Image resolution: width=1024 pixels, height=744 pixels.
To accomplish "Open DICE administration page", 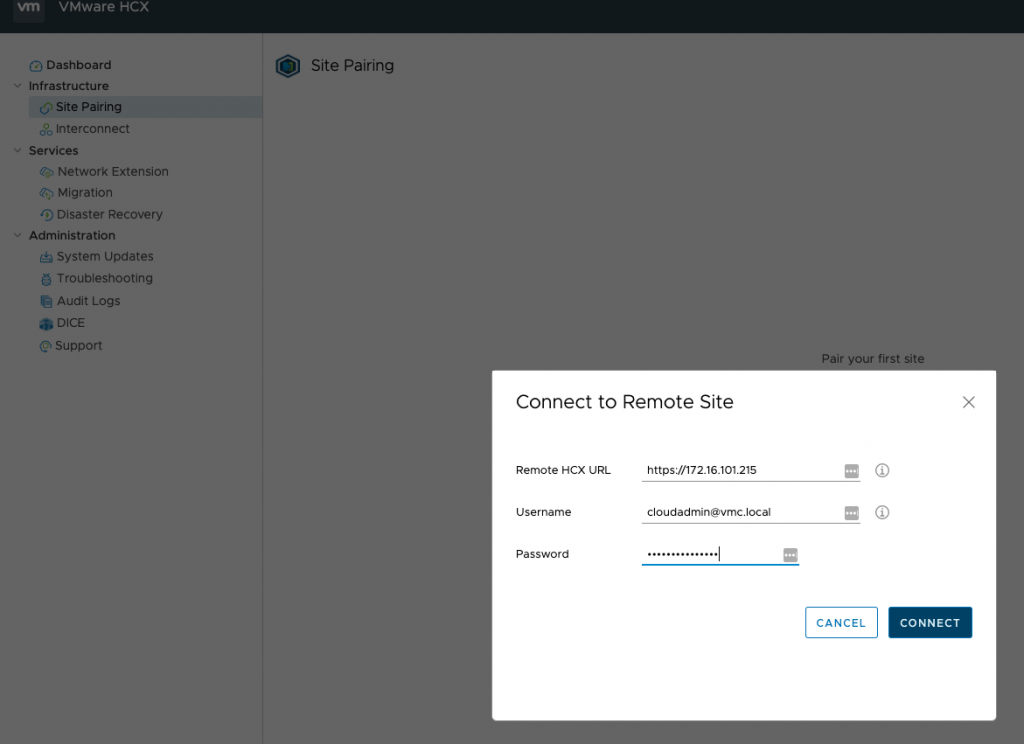I will click(x=71, y=323).
